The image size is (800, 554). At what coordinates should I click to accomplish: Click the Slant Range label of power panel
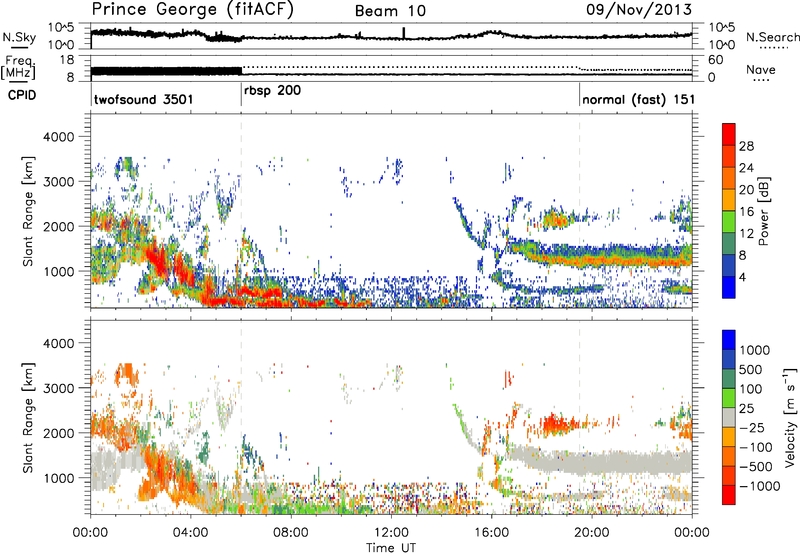pyautogui.click(x=28, y=211)
